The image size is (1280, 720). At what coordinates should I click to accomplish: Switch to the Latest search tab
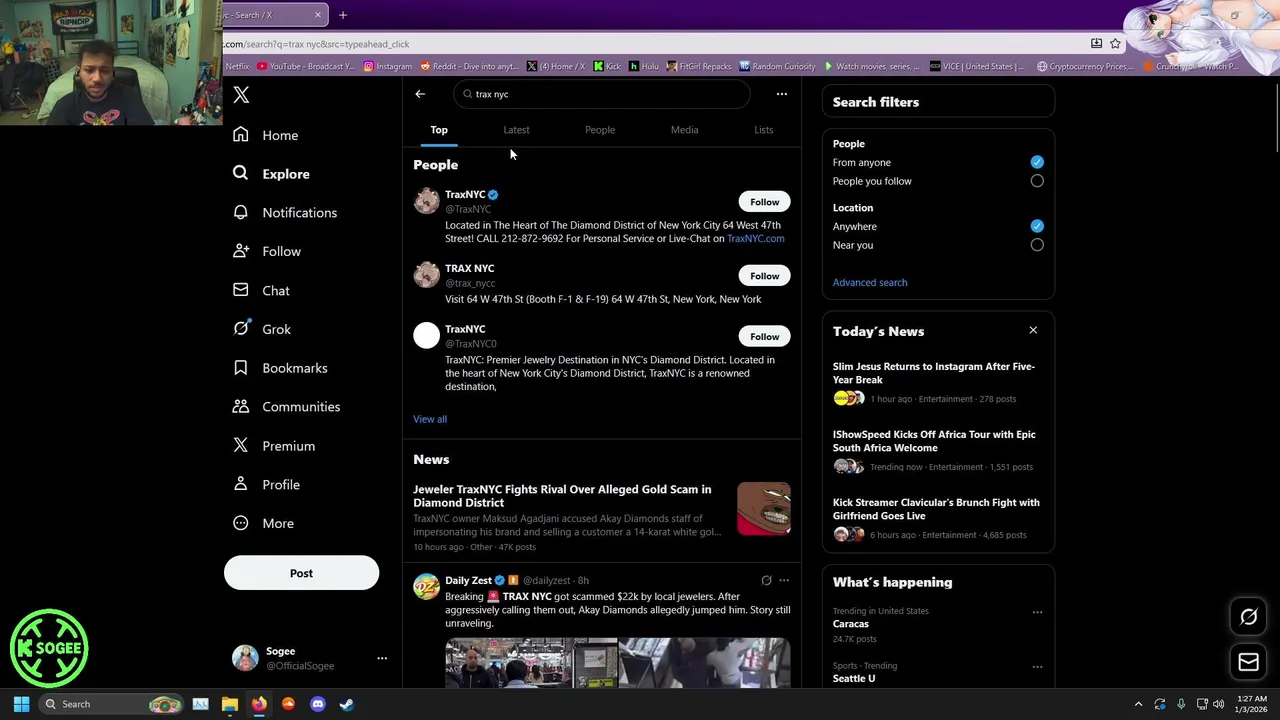tap(516, 130)
